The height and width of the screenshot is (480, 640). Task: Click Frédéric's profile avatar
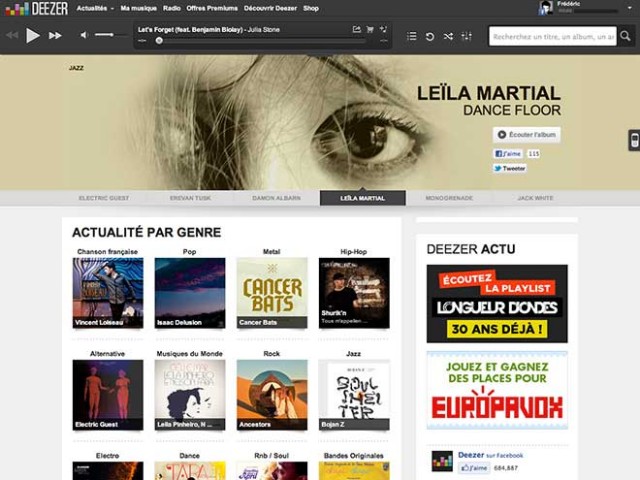(546, 8)
